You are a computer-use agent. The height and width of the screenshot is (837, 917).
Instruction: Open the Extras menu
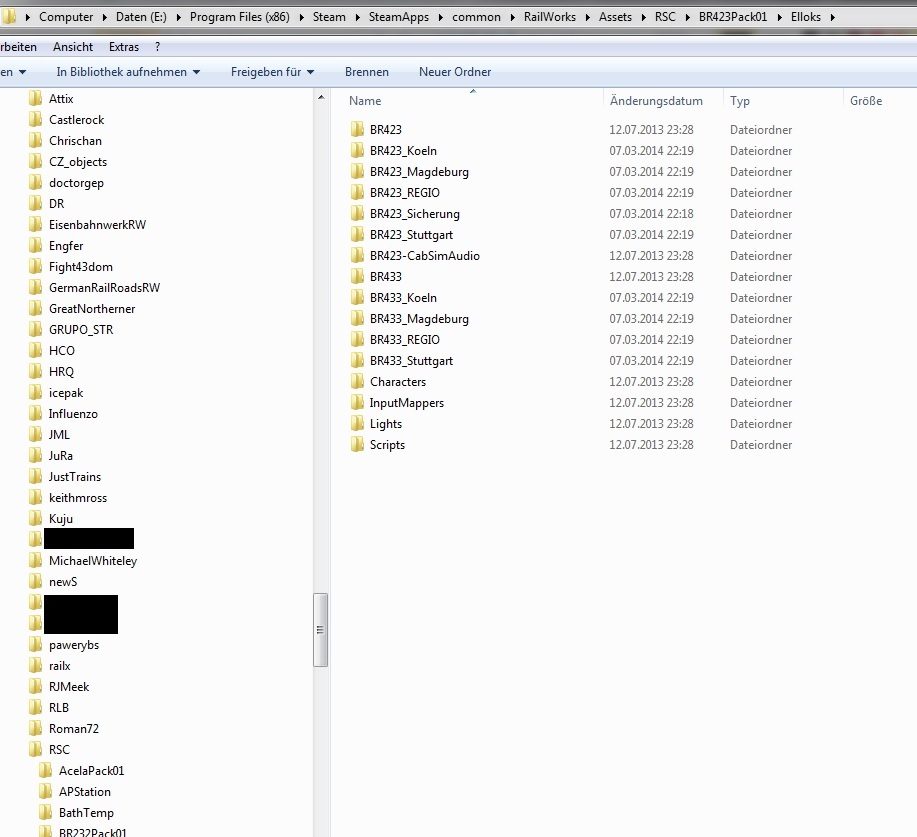[124, 47]
